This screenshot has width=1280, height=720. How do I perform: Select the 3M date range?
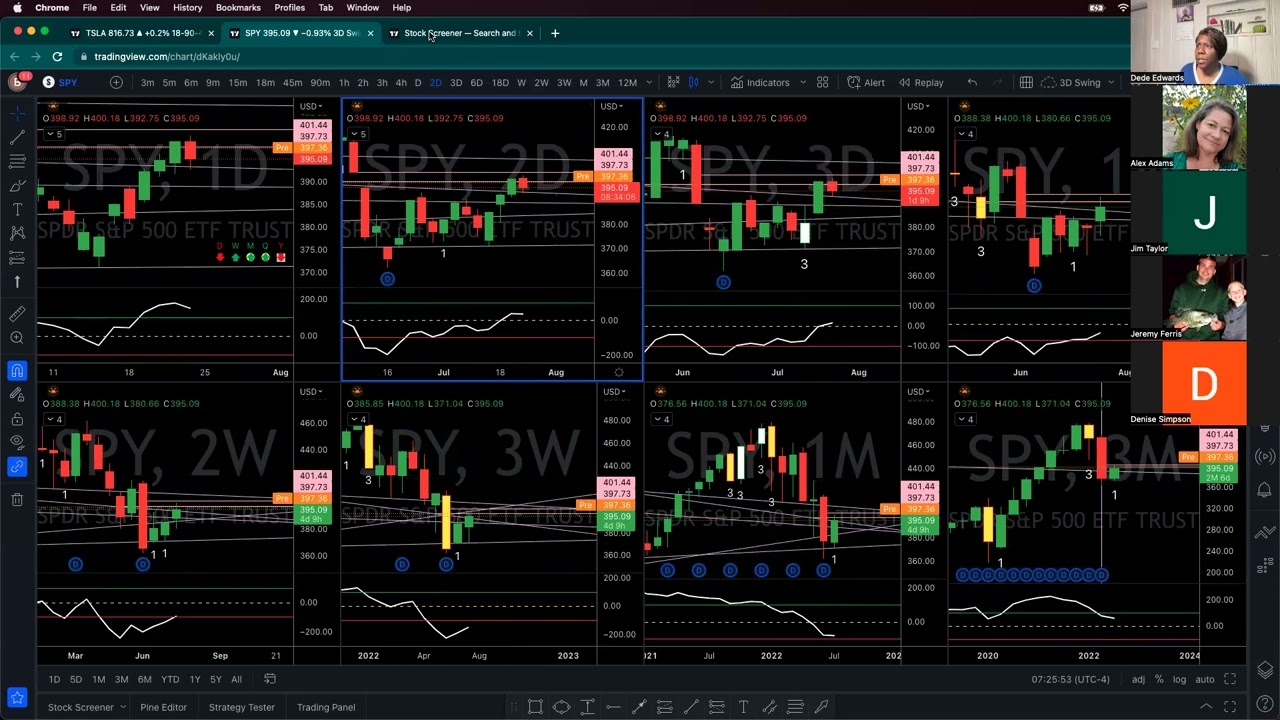coord(121,679)
